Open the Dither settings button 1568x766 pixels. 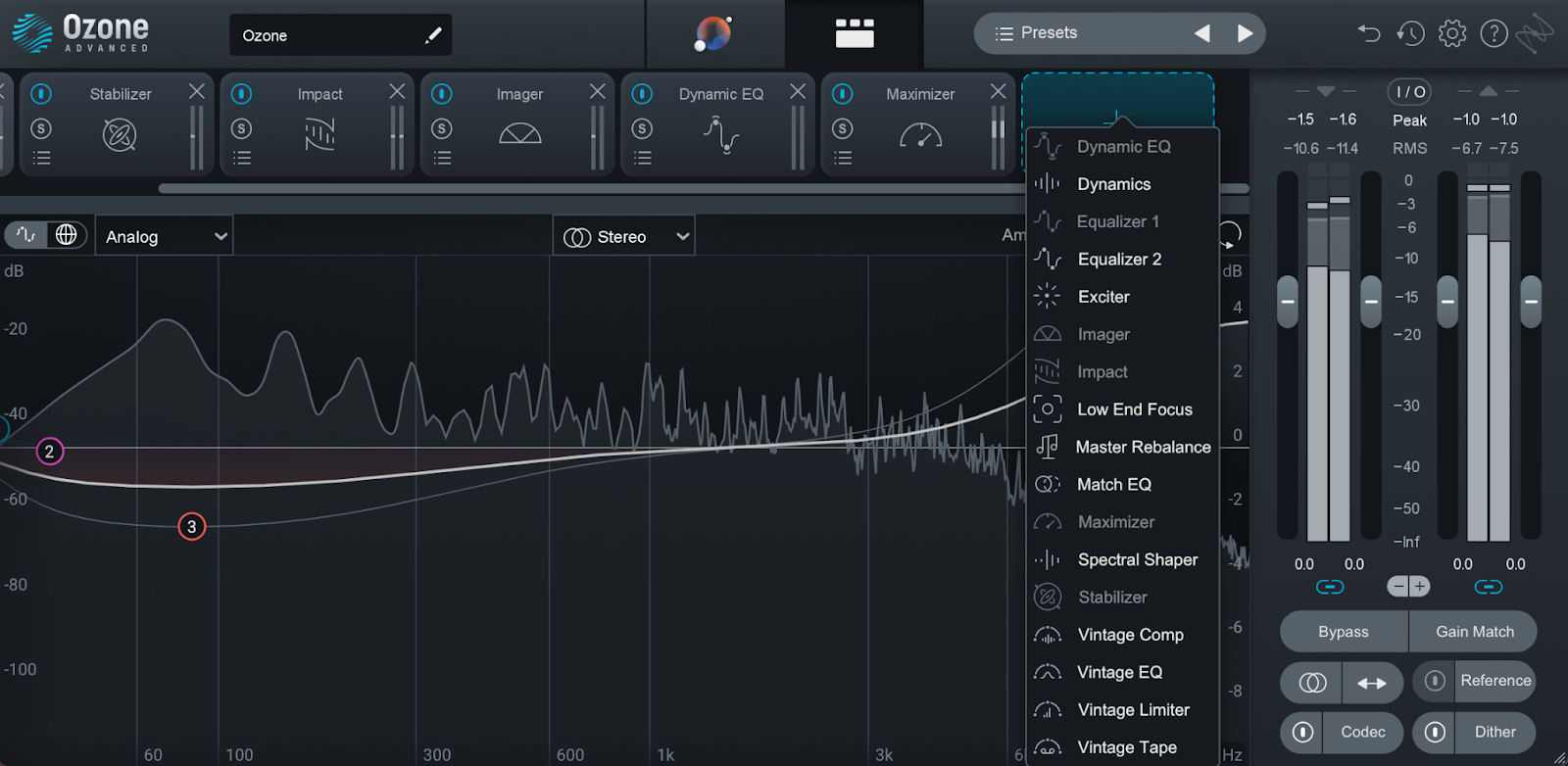[x=1495, y=732]
